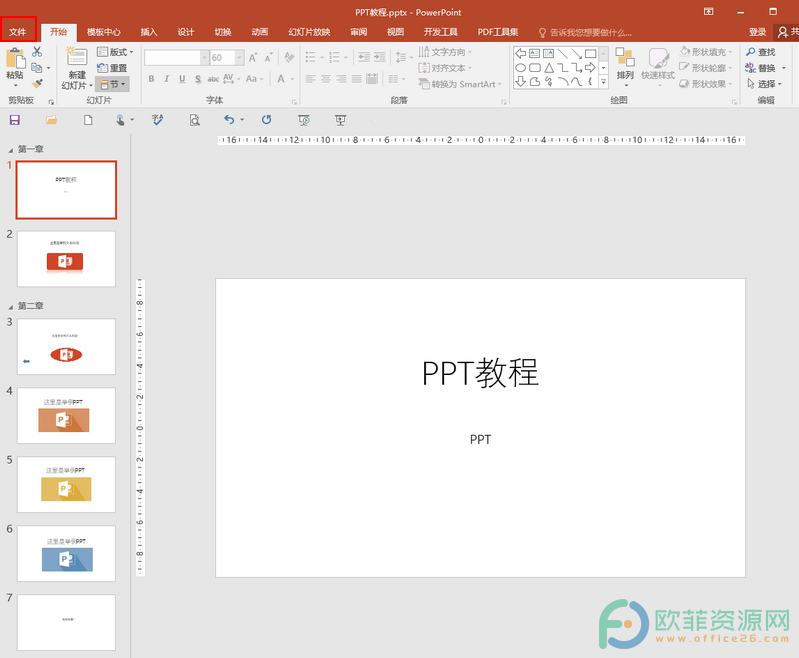Viewport: 799px width, 658px height.
Task: Open the Text Direction (文字方向) dropdown
Action: [x=445, y=52]
